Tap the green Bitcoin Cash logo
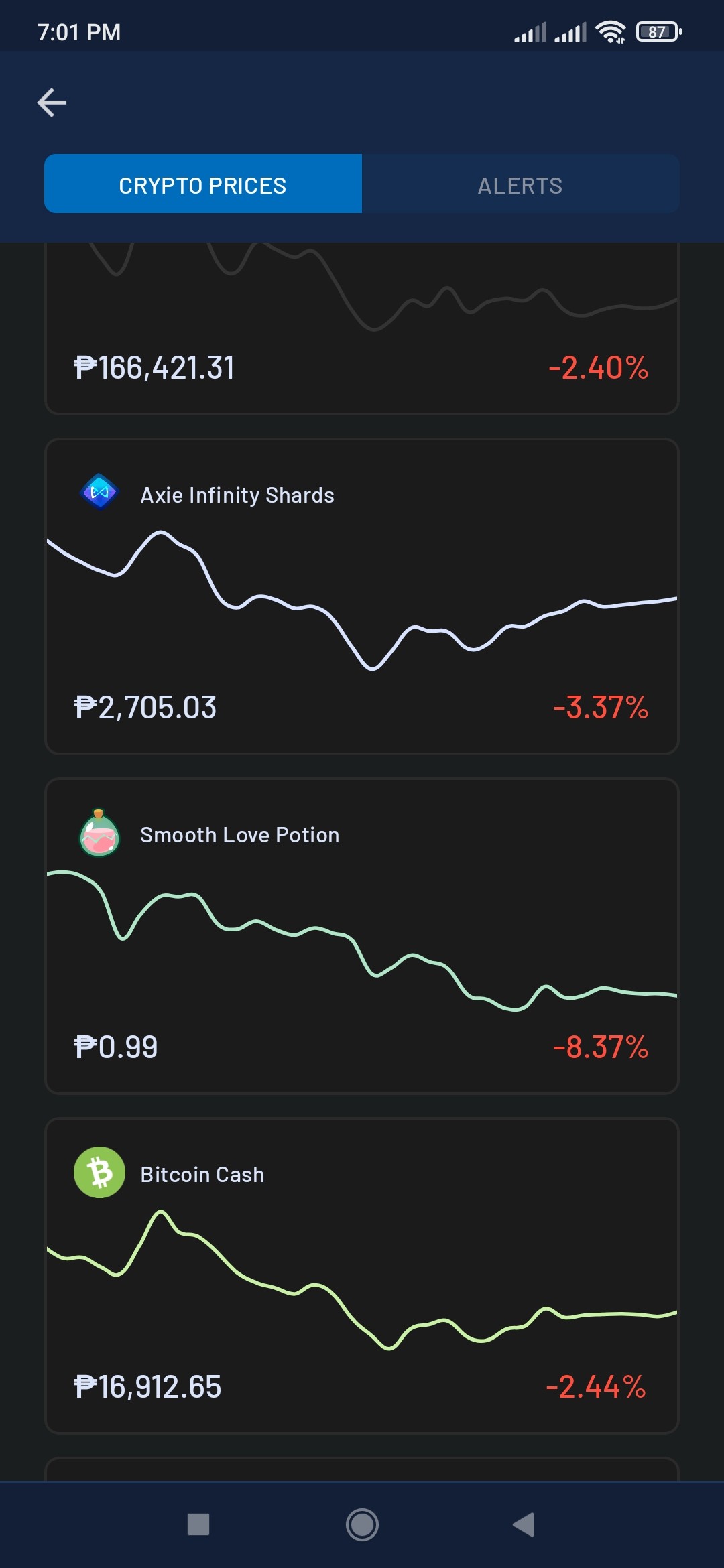This screenshot has width=724, height=1568. (x=99, y=1173)
